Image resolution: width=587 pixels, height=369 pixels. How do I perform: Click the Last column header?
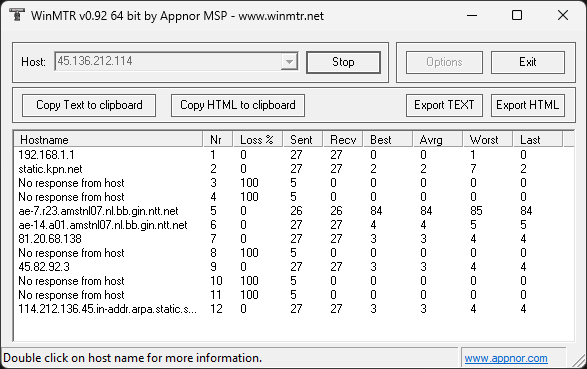tap(538, 140)
